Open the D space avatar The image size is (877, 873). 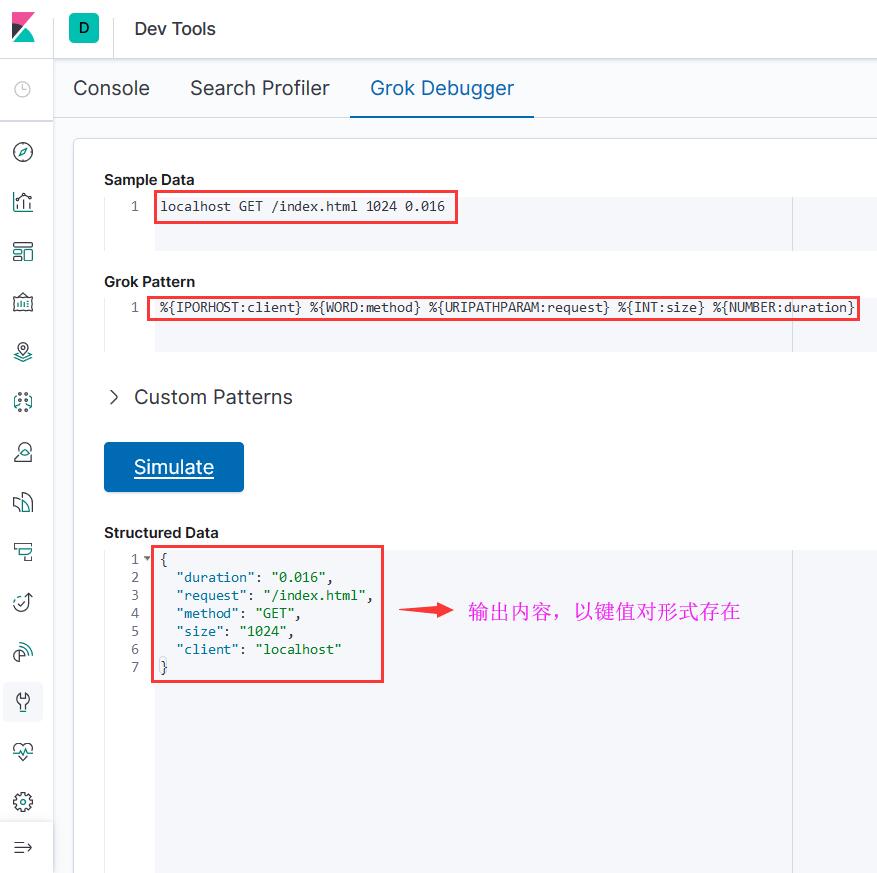pos(84,28)
